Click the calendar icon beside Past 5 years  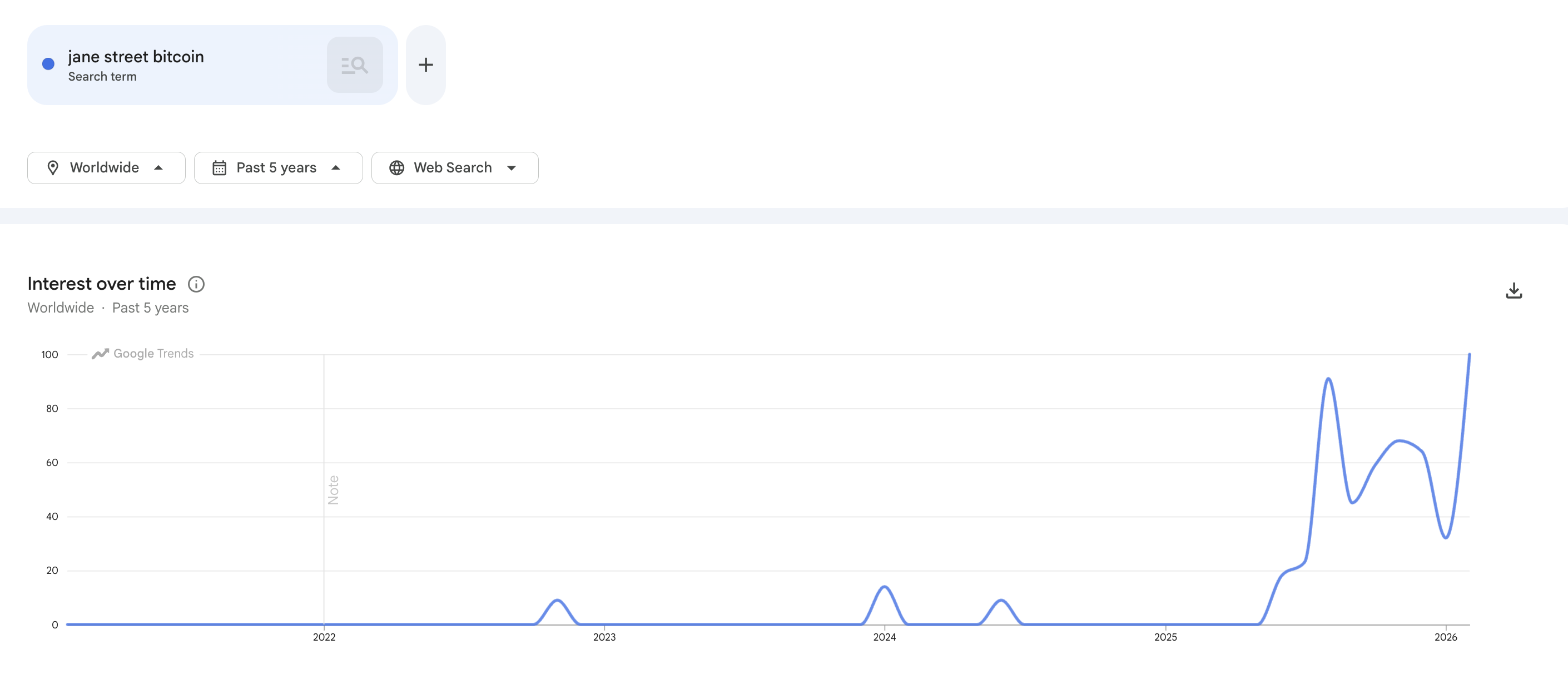pos(220,167)
